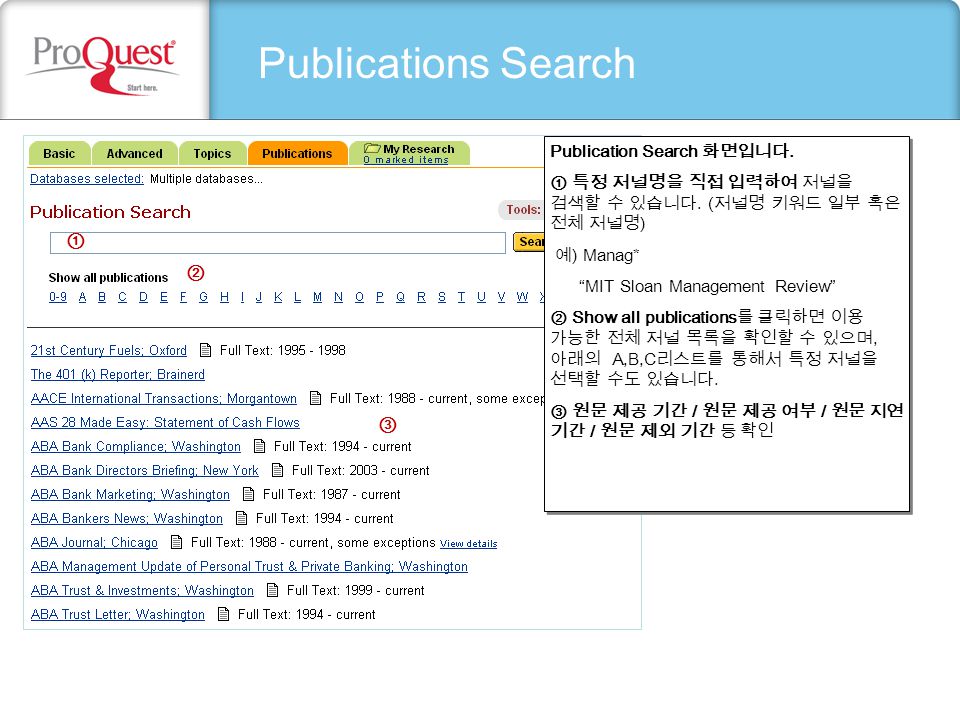
Task: Show publications starting with E
Action: pos(163,297)
